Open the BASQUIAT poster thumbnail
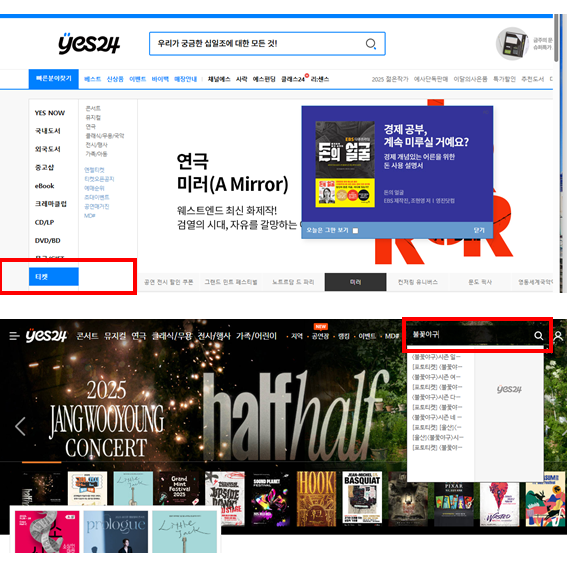Image resolution: width=567 pixels, height=567 pixels. (x=362, y=498)
